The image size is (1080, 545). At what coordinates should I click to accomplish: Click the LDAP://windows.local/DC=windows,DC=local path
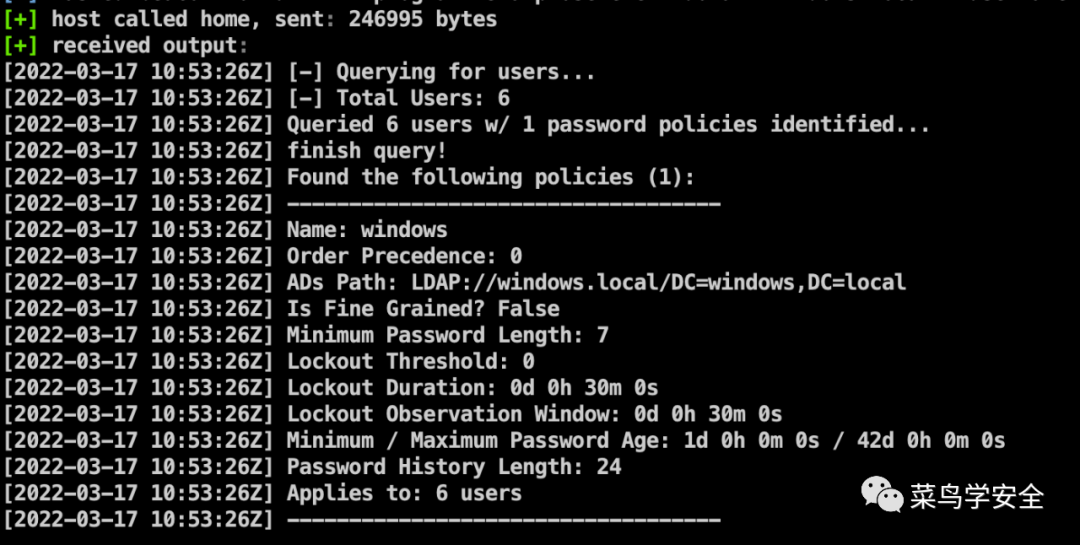pos(658,282)
